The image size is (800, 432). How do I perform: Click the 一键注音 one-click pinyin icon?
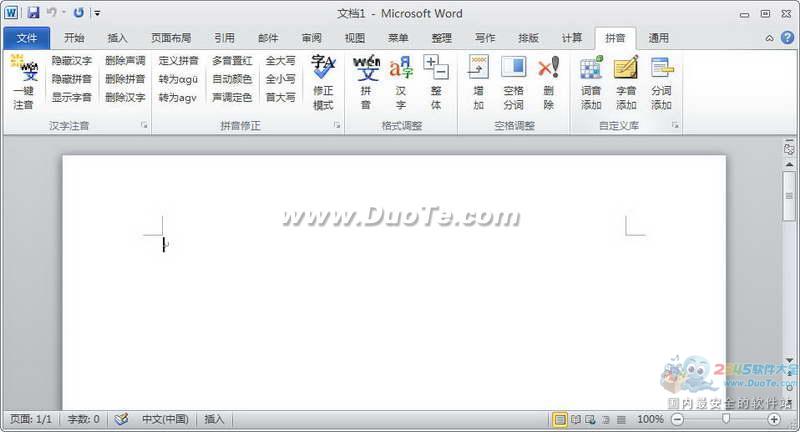(x=23, y=80)
